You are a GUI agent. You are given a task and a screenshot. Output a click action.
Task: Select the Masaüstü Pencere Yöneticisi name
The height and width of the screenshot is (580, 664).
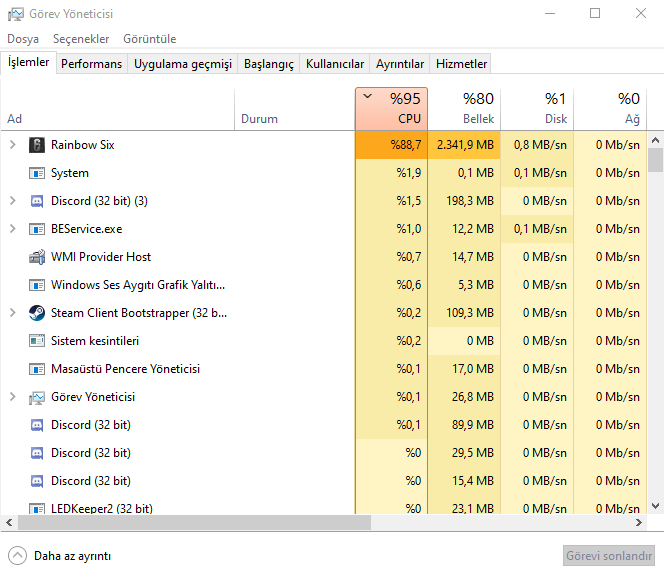(x=125, y=369)
